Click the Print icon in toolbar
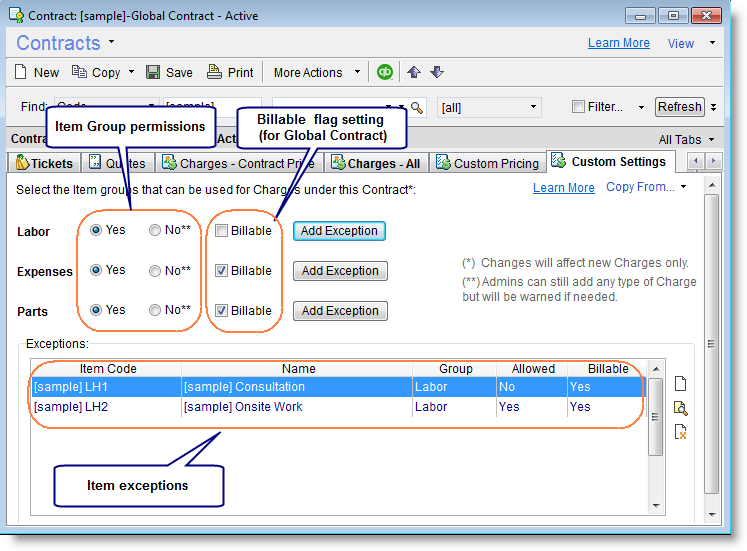This screenshot has width=747, height=551. [x=215, y=72]
